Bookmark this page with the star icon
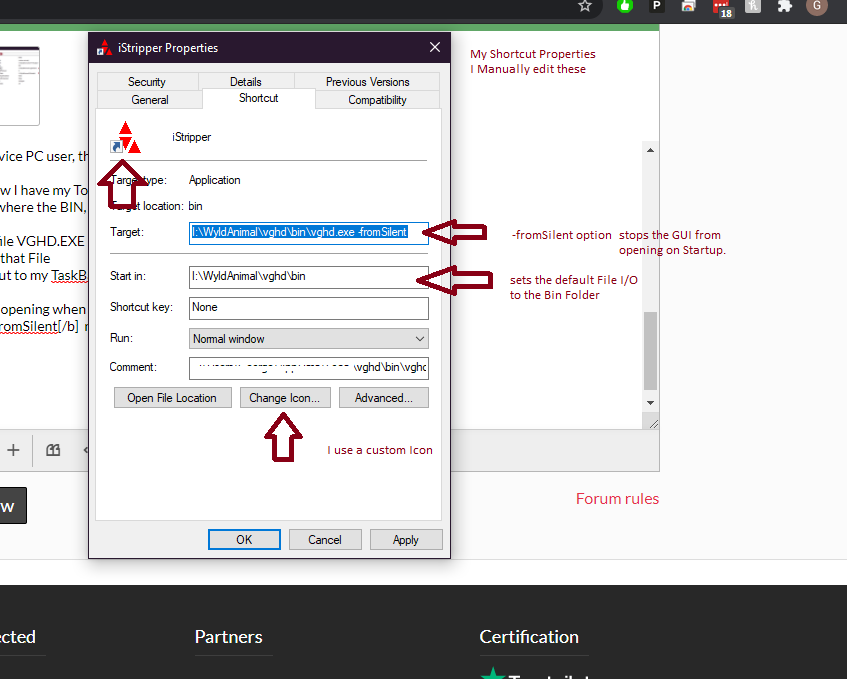 pos(585,6)
